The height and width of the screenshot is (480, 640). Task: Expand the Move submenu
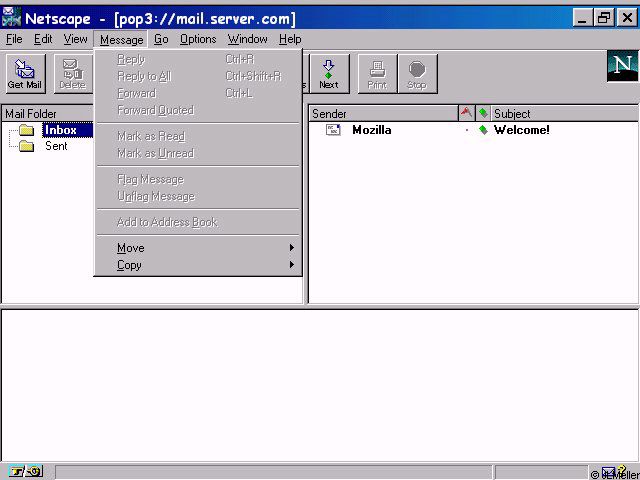198,248
